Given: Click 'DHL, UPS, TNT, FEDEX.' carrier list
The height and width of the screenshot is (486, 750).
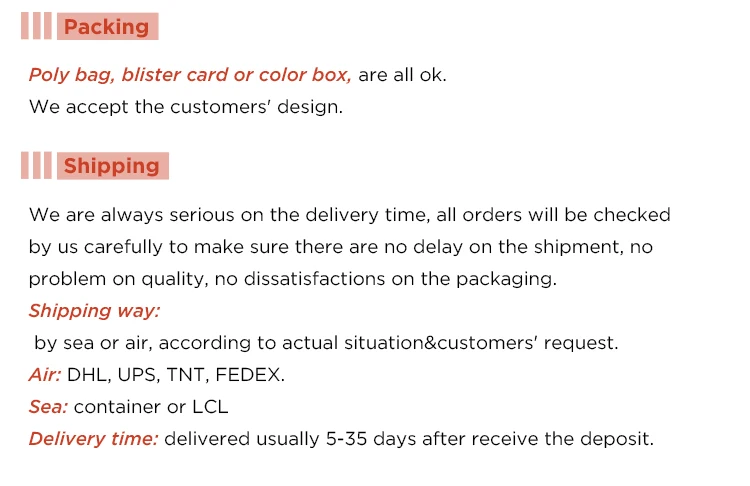Looking at the screenshot, I should tap(176, 375).
